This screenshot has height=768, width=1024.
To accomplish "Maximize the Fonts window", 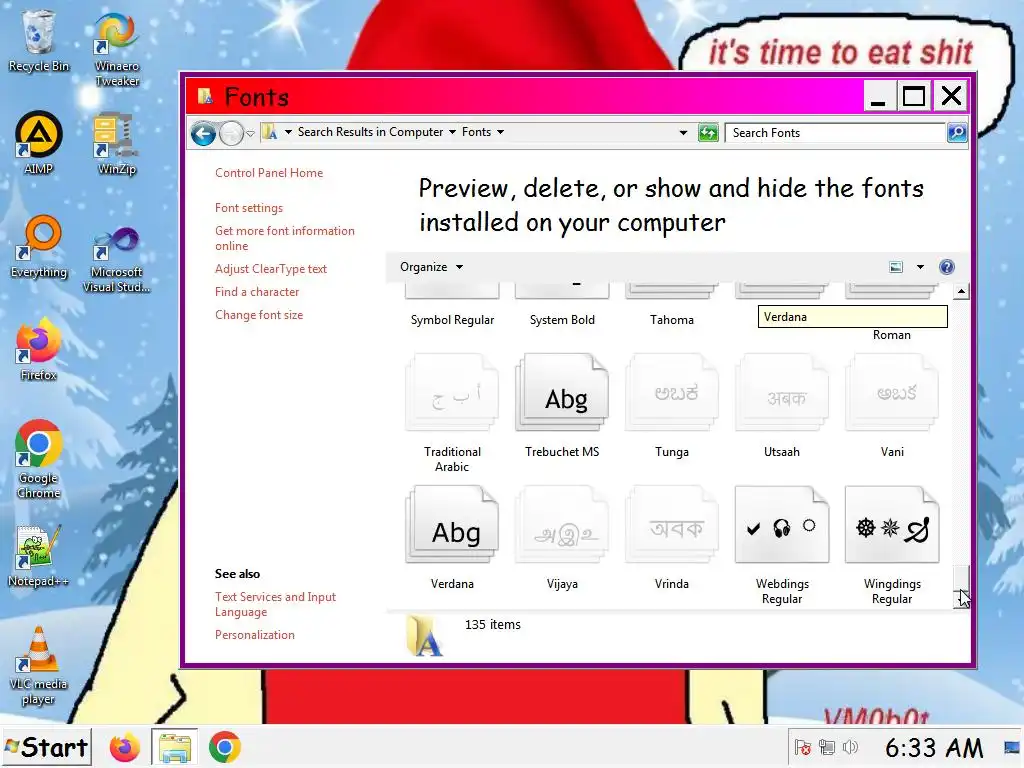I will tap(914, 97).
